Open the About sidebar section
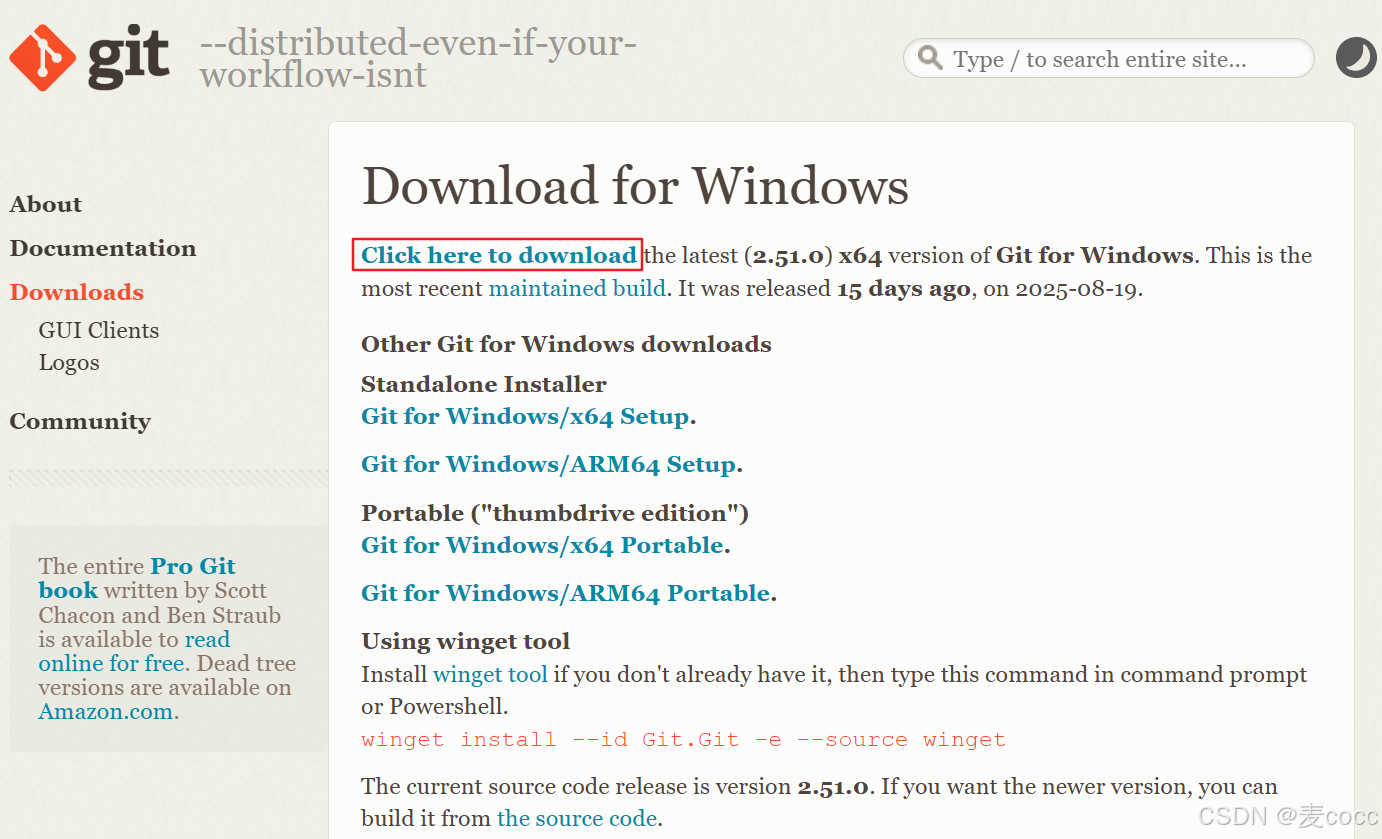1382x839 pixels. point(46,204)
